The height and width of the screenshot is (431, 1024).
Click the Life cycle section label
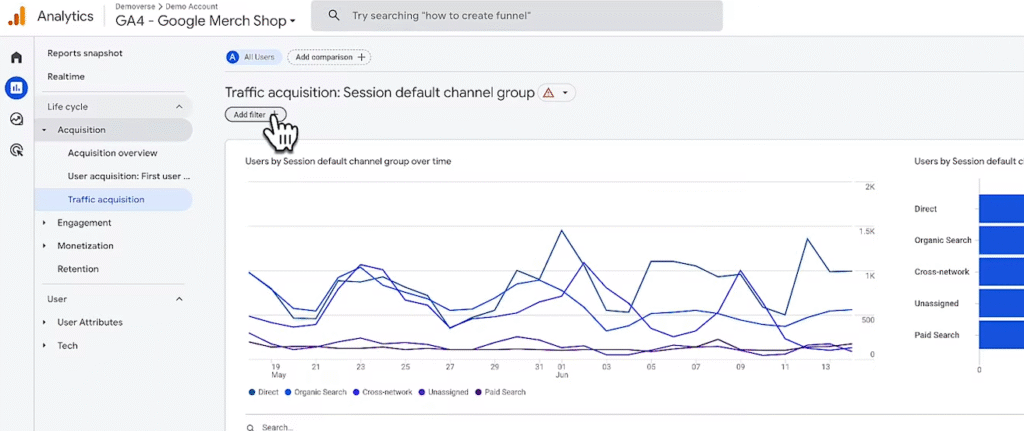click(67, 106)
